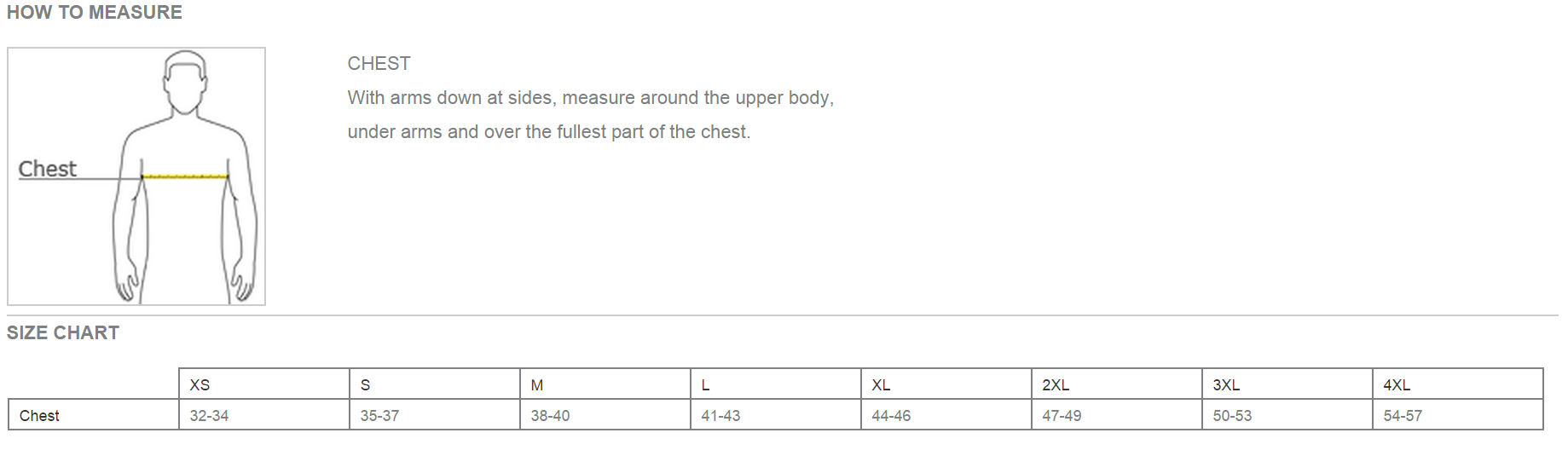Click the HOW TO MEASURE heading
1568x456 pixels.
click(x=95, y=13)
